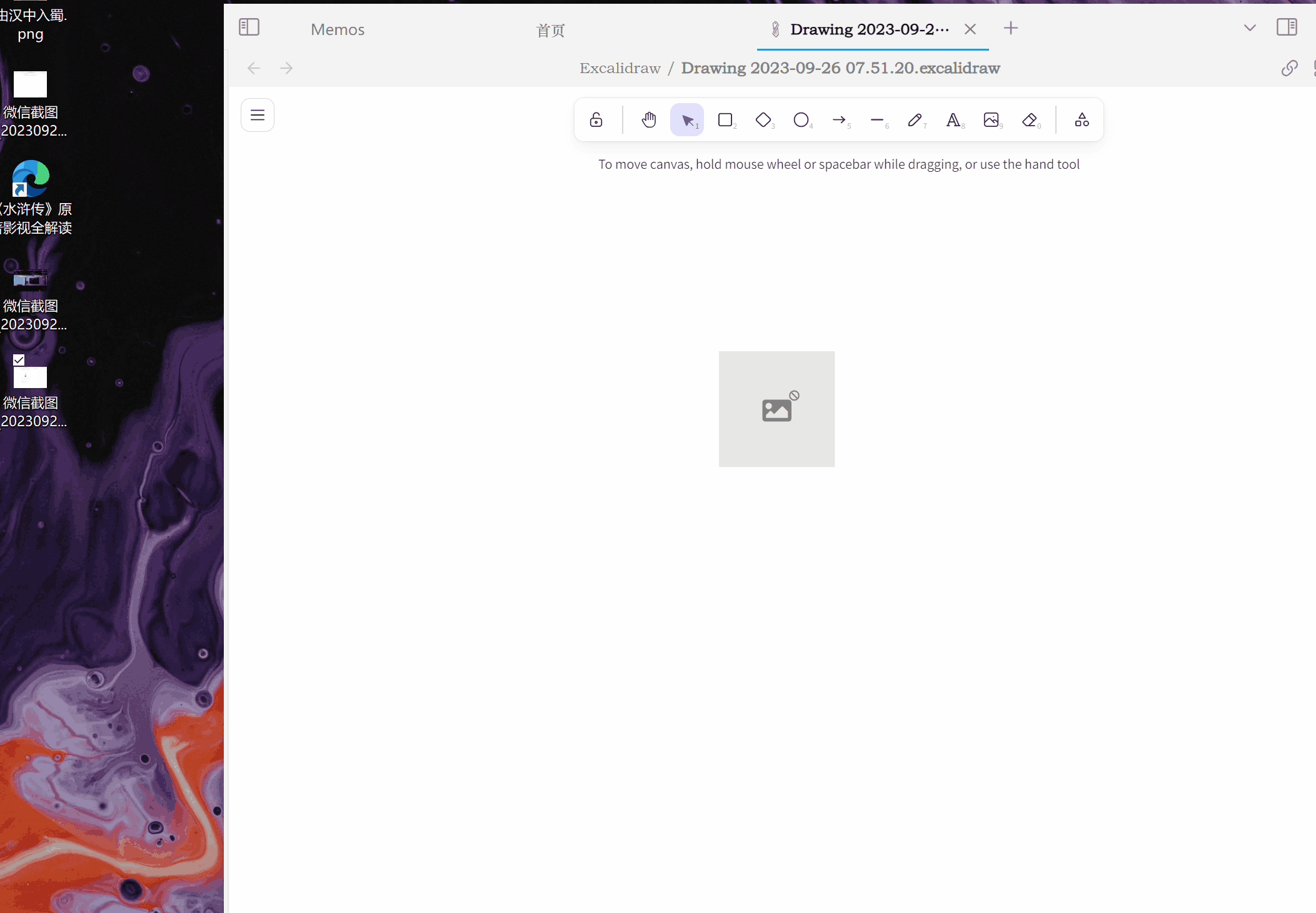Select the Ellipse tool
The width and height of the screenshot is (1316, 913).
(x=801, y=119)
